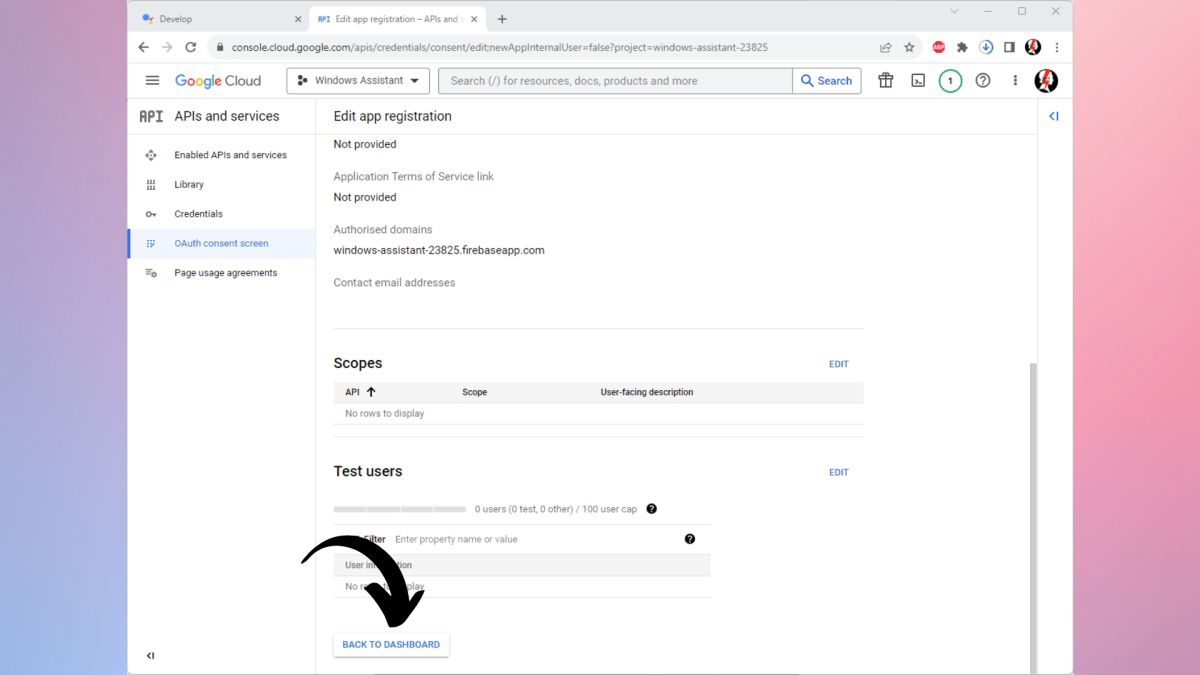Click Back to Dashboard button
This screenshot has height=675, width=1200.
coord(391,644)
